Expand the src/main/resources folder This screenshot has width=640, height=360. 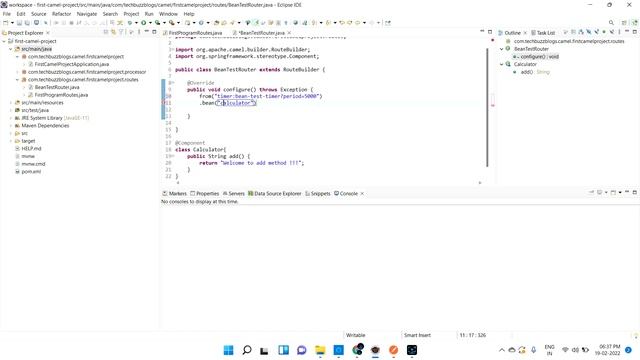pyautogui.click(x=11, y=102)
